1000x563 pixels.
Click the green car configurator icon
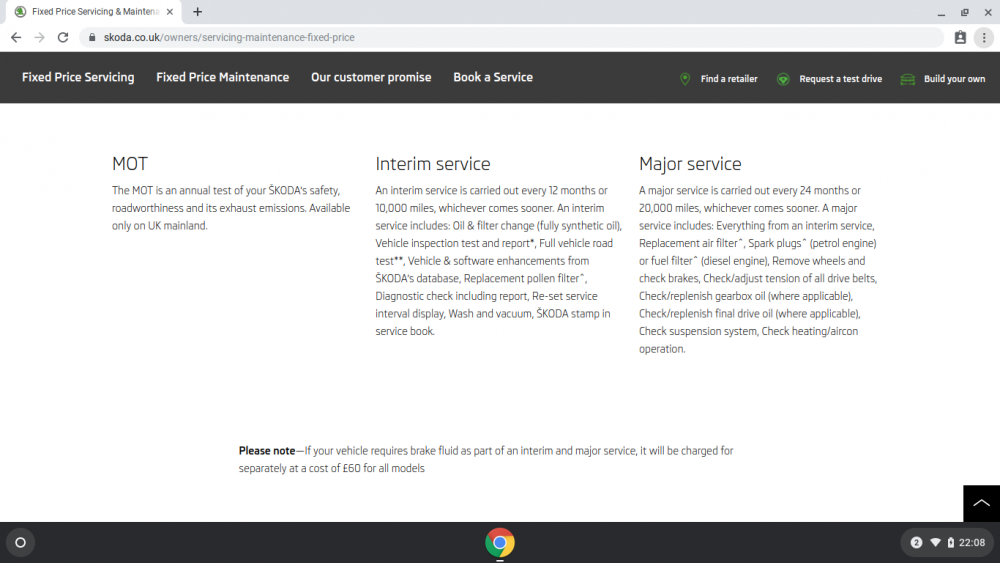908,79
